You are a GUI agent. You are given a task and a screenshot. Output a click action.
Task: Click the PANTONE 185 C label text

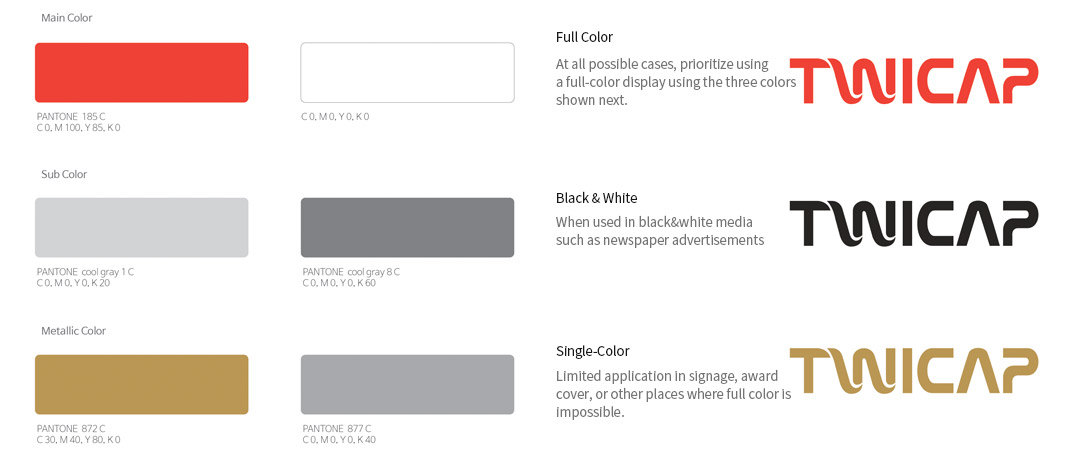pos(71,116)
